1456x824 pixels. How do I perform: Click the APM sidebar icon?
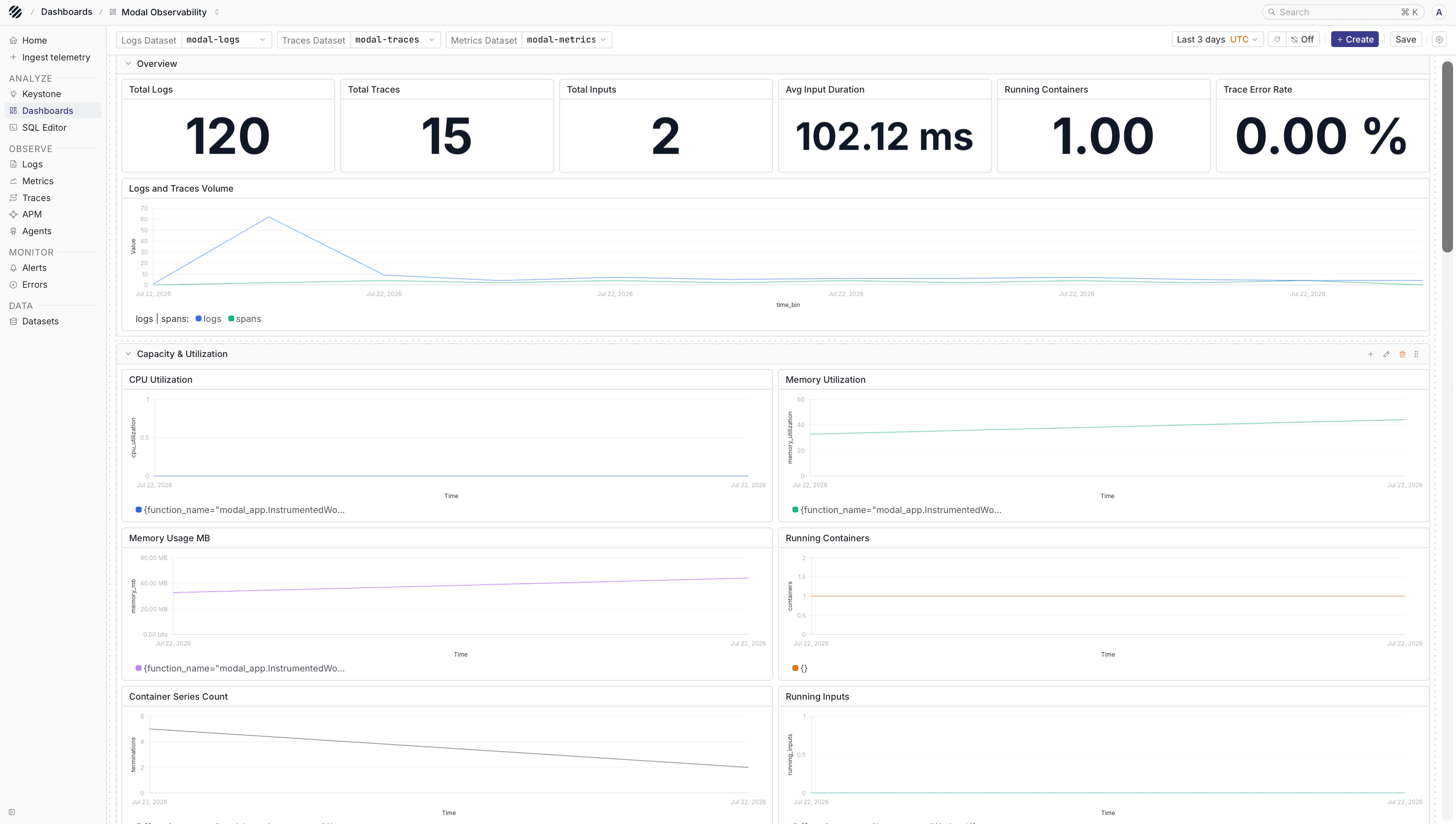(13, 214)
